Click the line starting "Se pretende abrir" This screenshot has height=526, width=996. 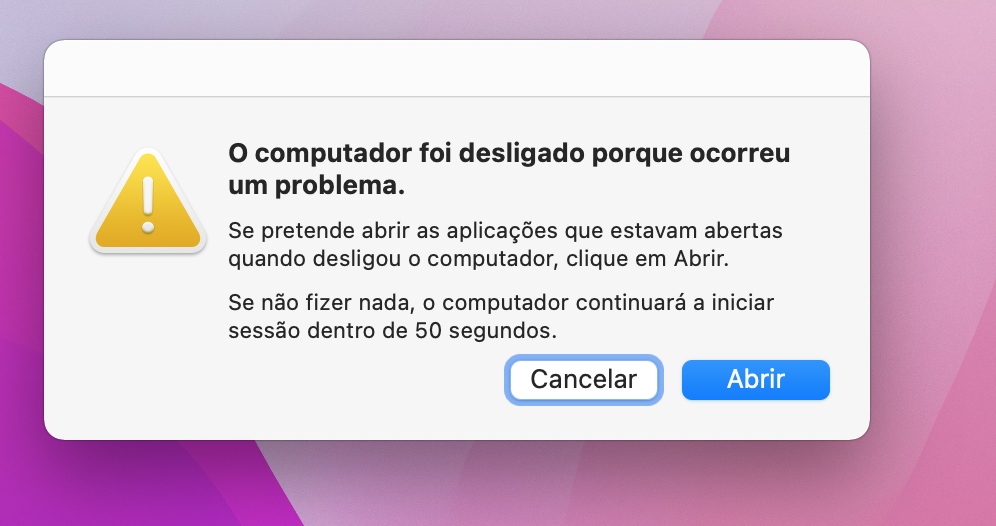point(505,230)
